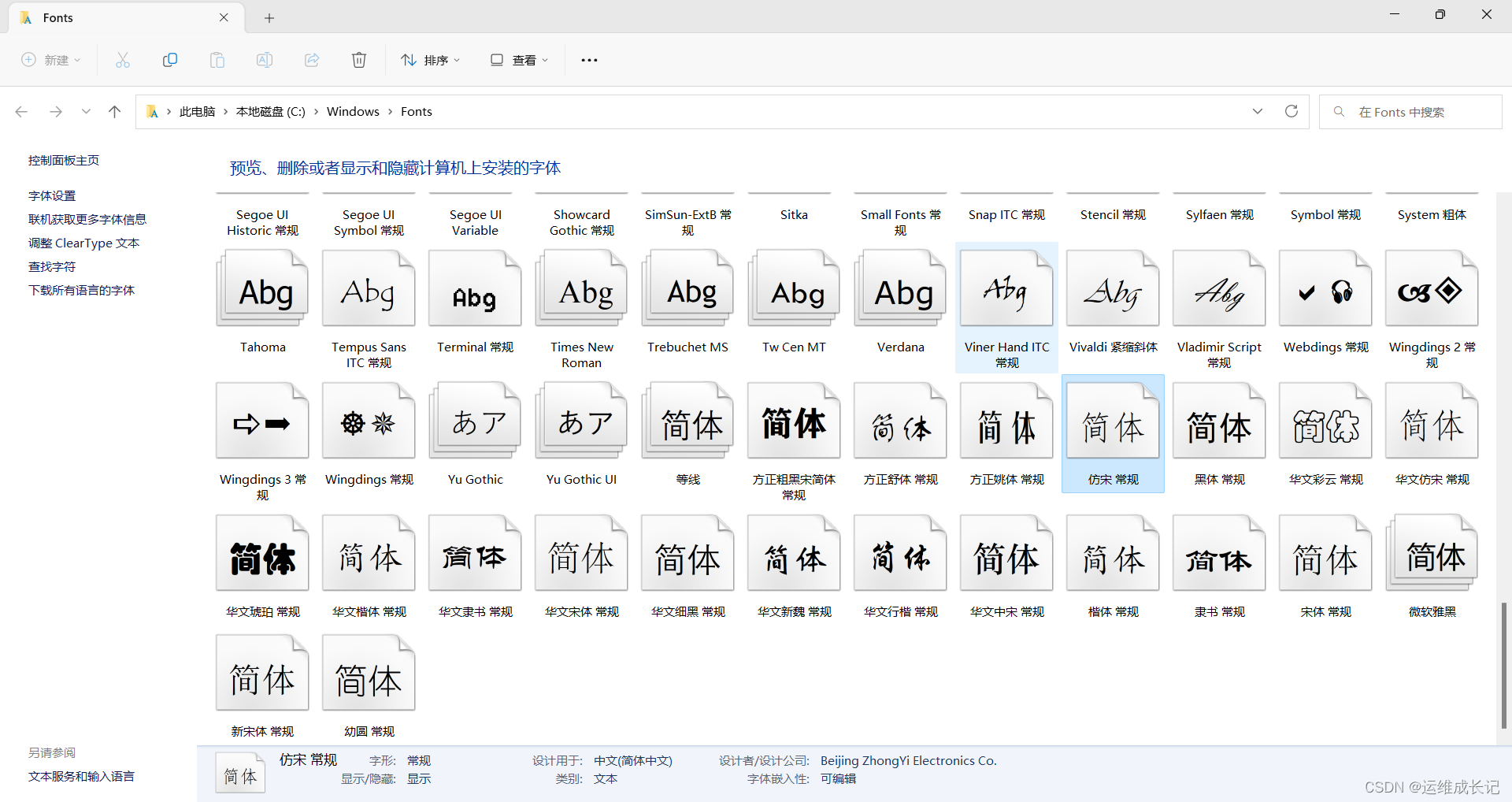Click 本地磁盘 (C:) in the breadcrumb
The image size is (1512, 802).
click(x=270, y=112)
